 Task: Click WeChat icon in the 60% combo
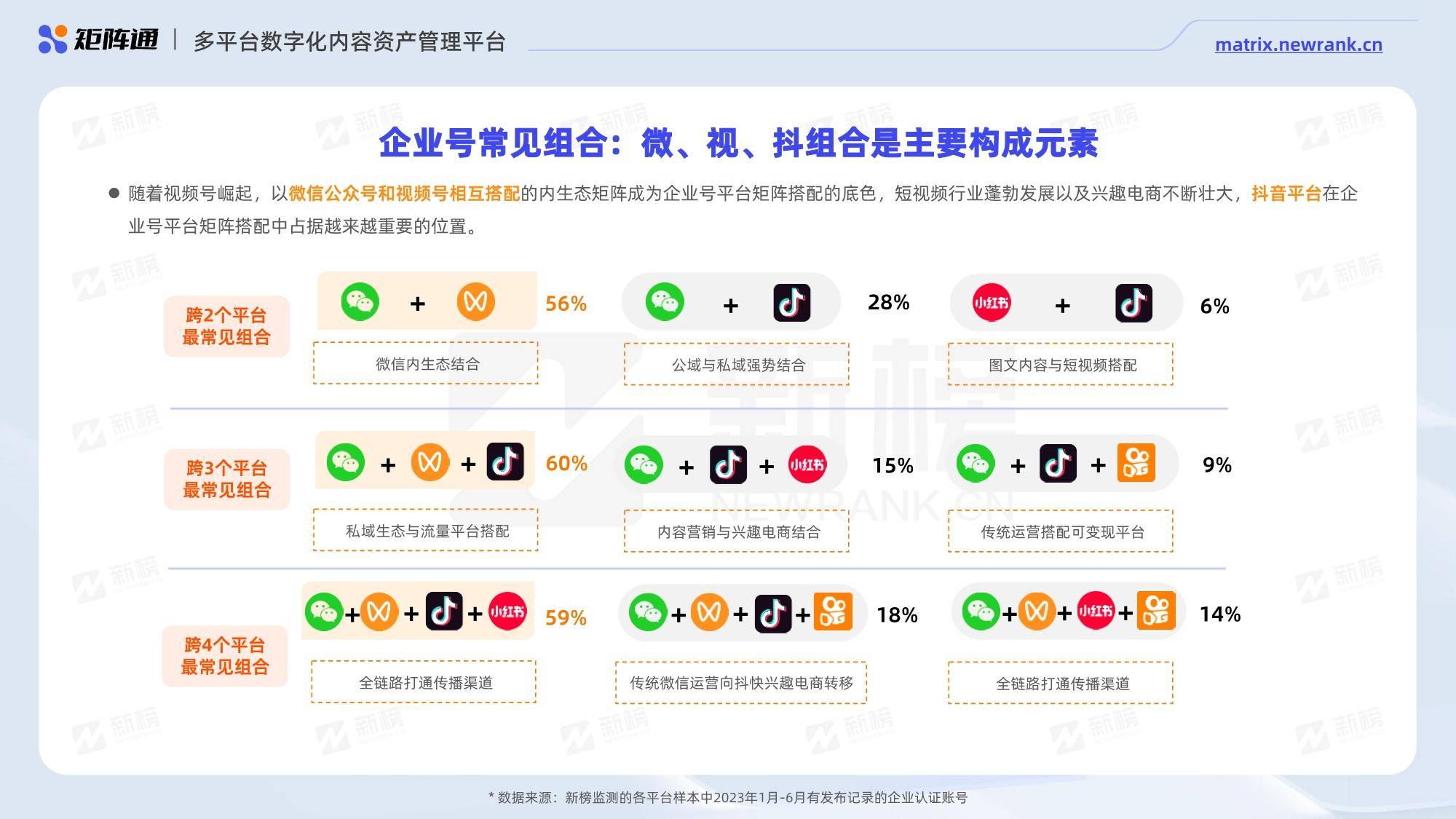[x=346, y=462]
